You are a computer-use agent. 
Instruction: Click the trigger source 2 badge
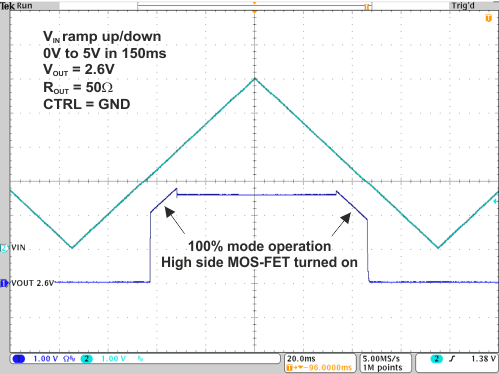point(437,359)
